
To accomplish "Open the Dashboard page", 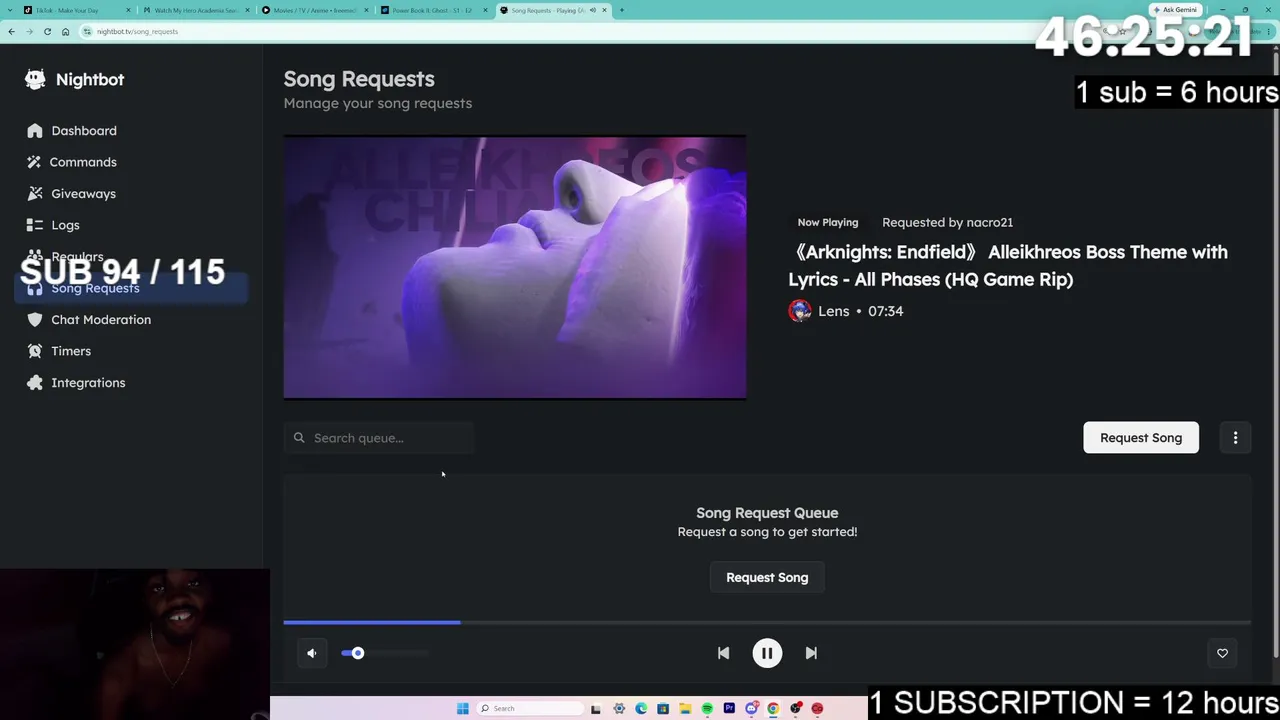I will (84, 131).
